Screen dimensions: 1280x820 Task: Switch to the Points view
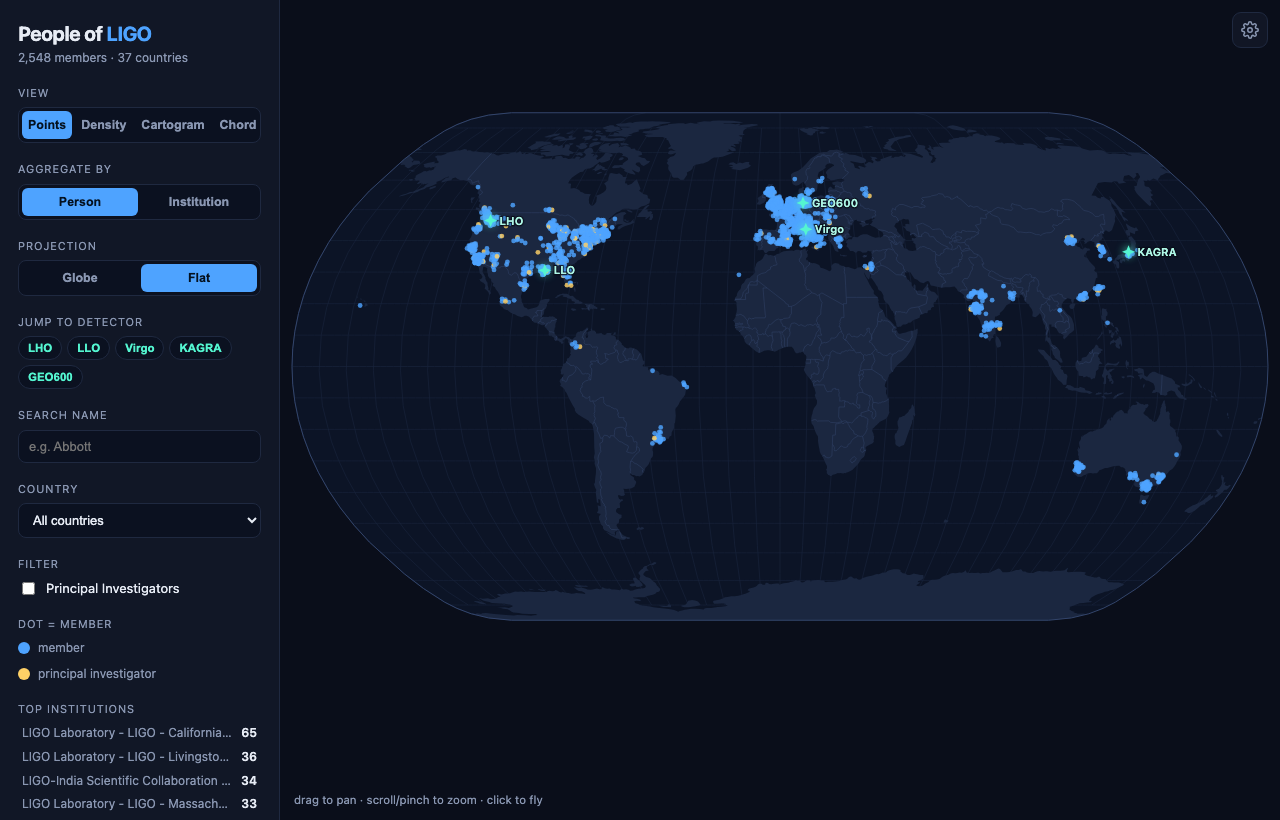tap(47, 125)
